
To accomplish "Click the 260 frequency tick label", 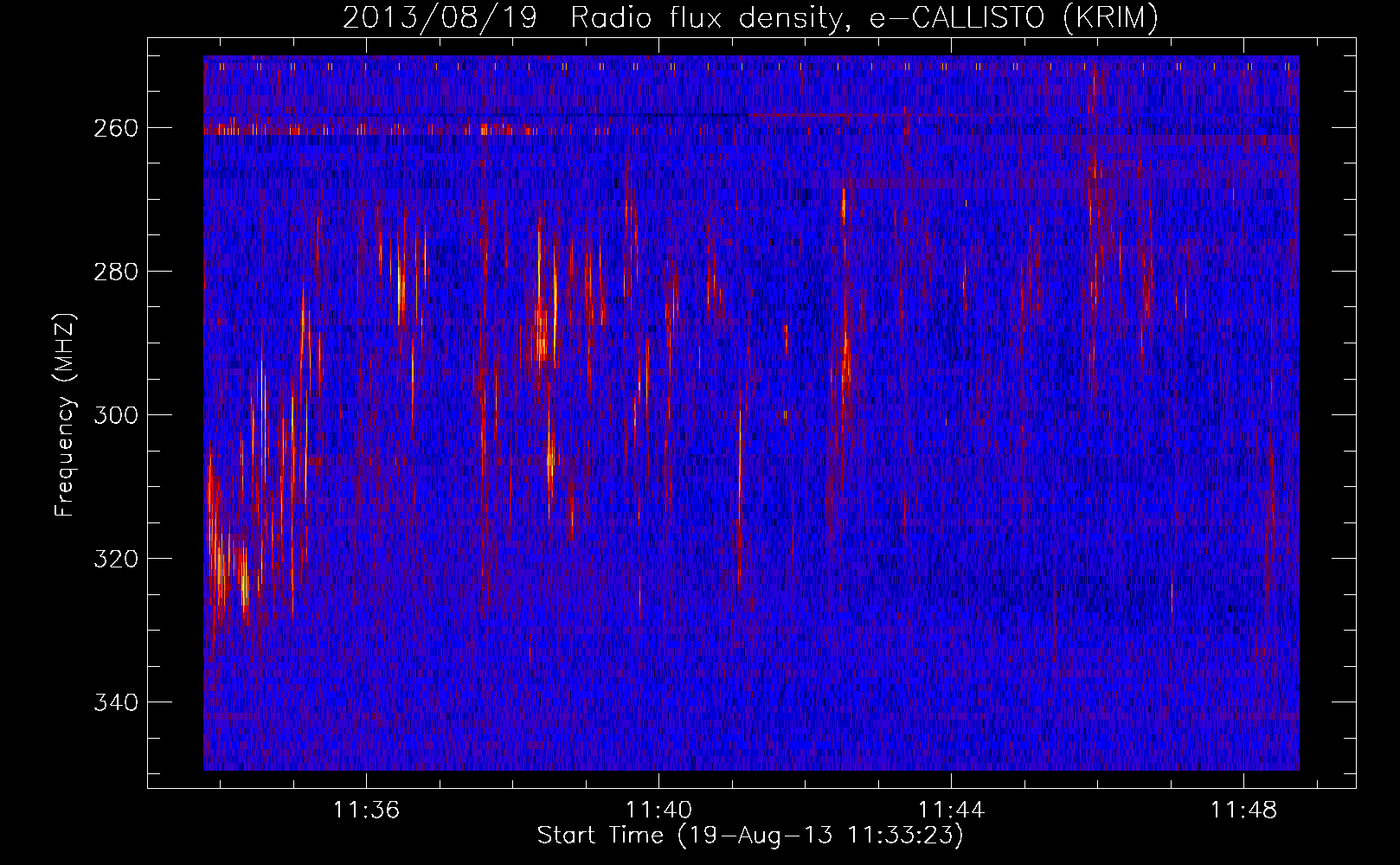I will tap(115, 128).
